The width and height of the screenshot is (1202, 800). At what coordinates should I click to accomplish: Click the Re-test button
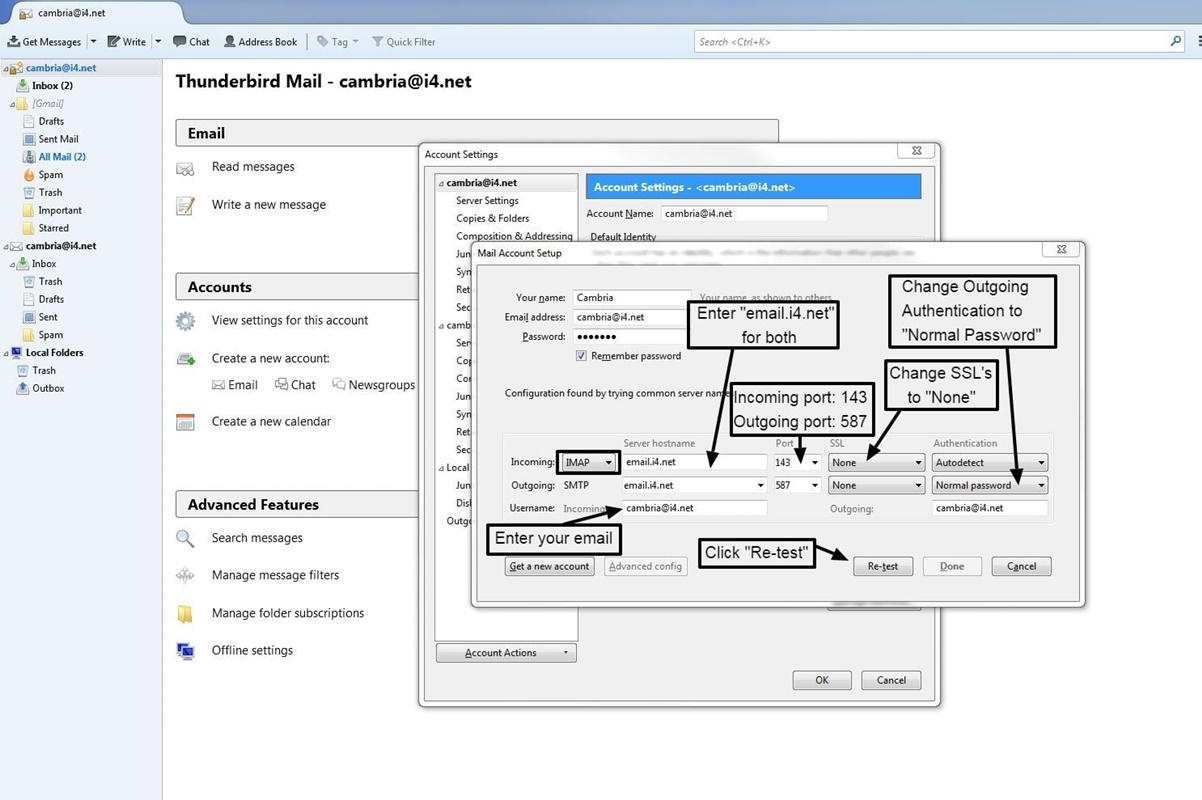(x=883, y=567)
